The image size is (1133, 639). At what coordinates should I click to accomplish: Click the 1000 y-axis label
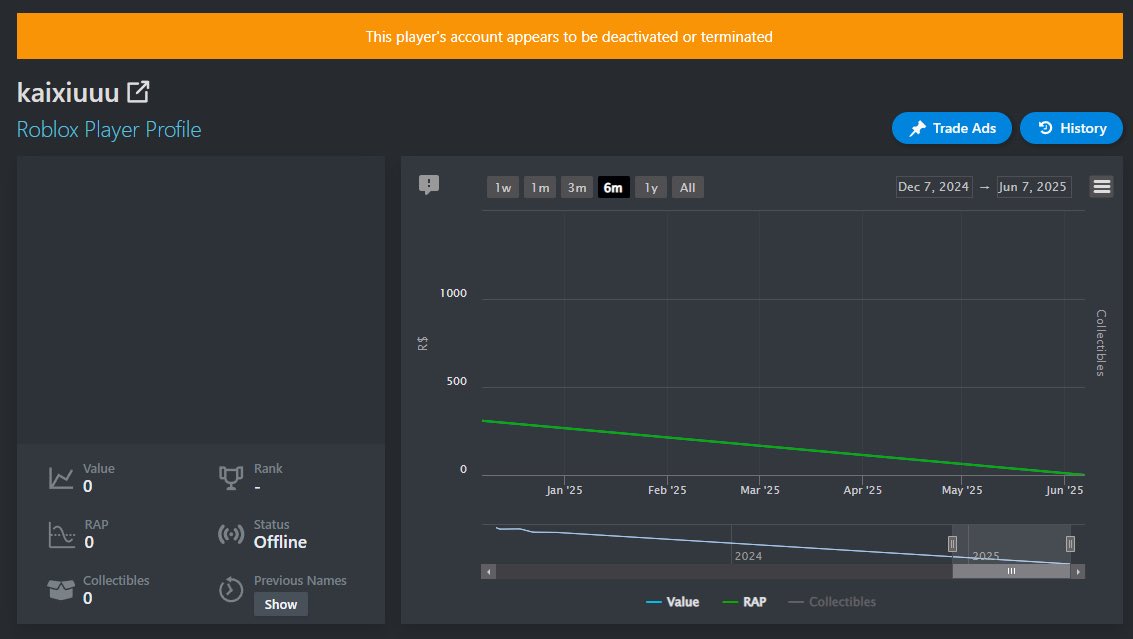453,293
